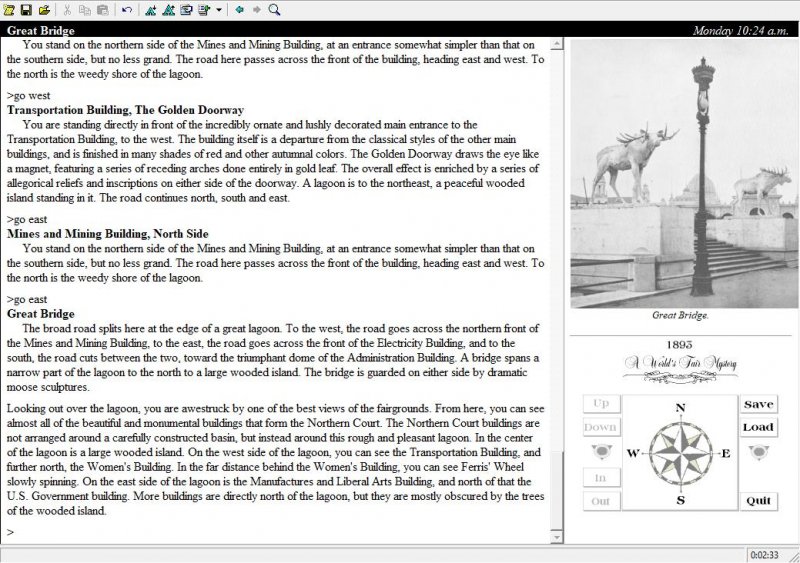
Task: Click the green-arrow document toolbar icon
Action: [x=204, y=10]
